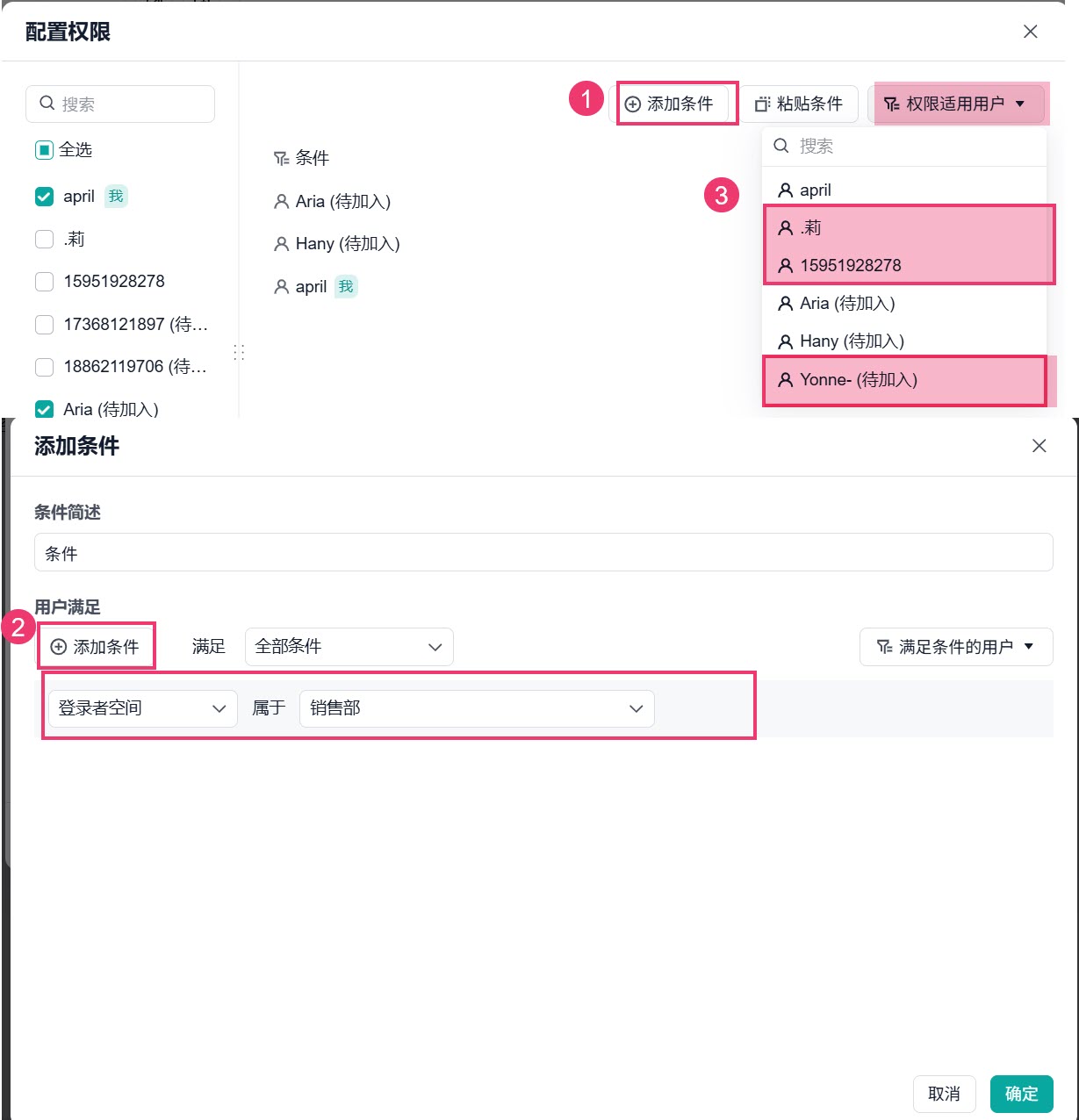Choose april in the user dropdown
This screenshot has height=1120, width=1079.
click(x=904, y=190)
